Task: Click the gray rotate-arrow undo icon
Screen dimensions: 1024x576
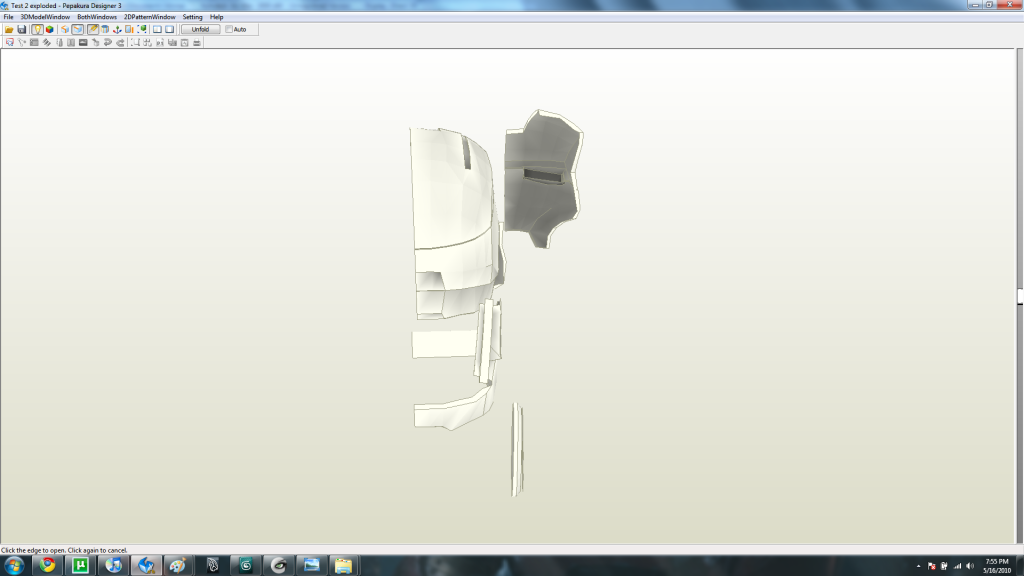Action: (108, 42)
